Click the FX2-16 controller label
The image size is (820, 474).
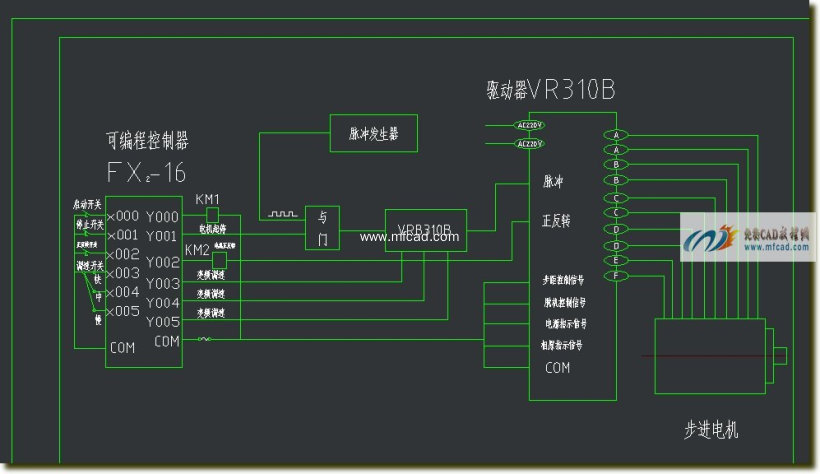click(146, 172)
